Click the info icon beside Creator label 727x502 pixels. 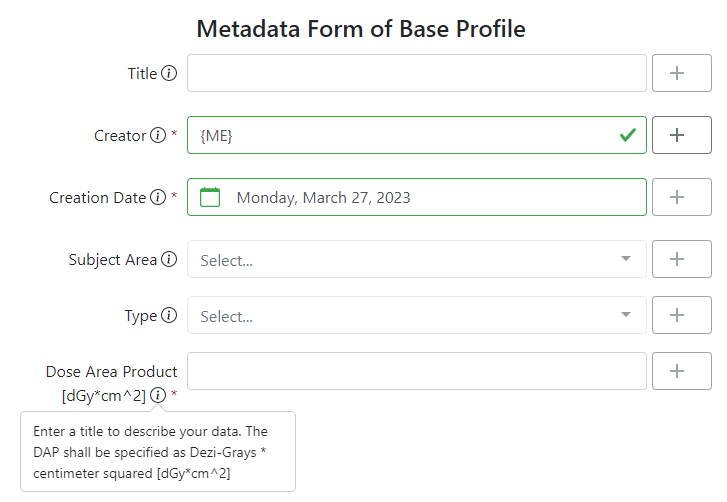[x=158, y=135]
